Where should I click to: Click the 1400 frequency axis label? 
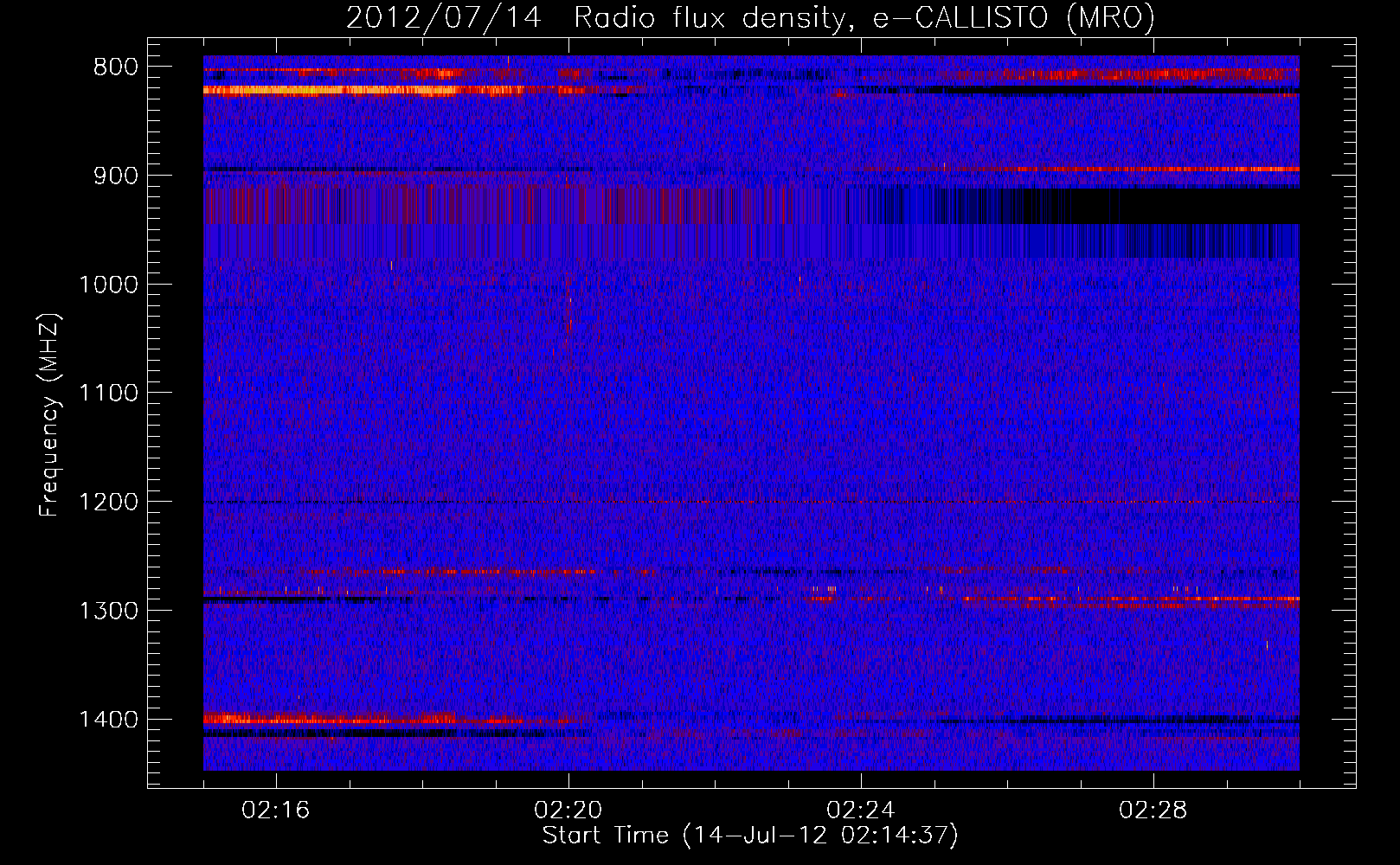point(108,720)
